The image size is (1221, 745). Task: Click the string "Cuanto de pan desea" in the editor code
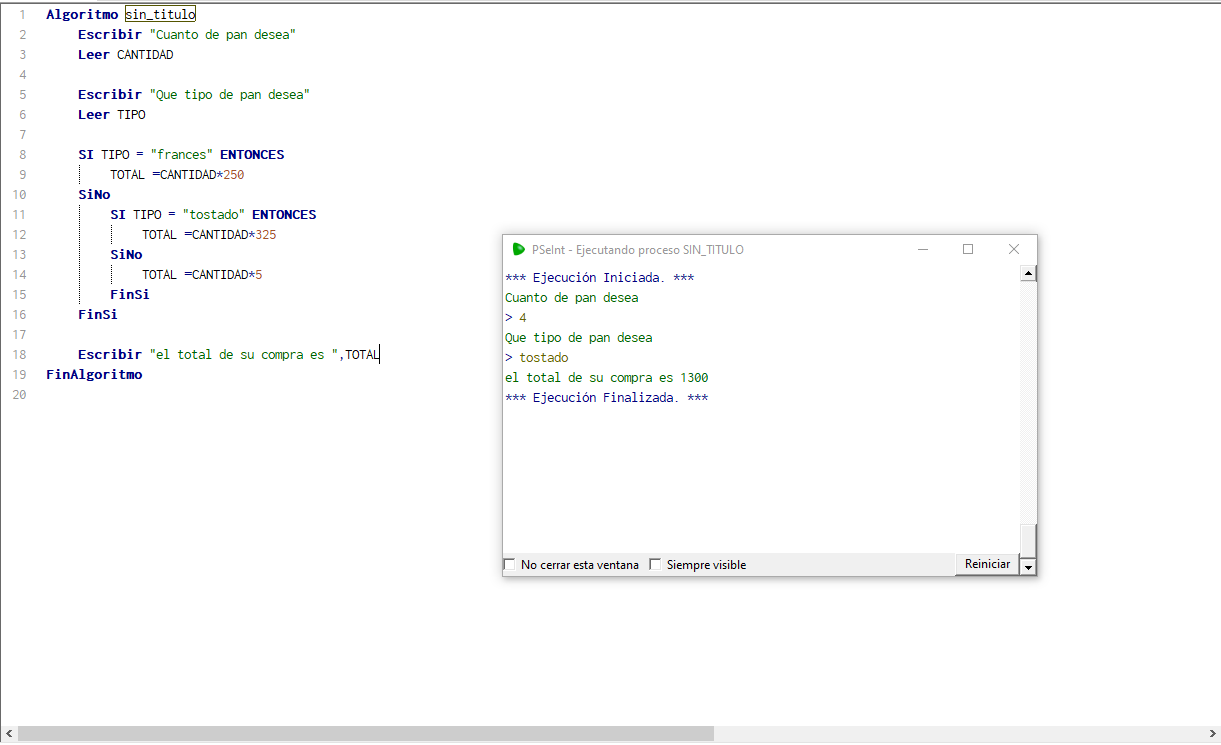coord(223,35)
